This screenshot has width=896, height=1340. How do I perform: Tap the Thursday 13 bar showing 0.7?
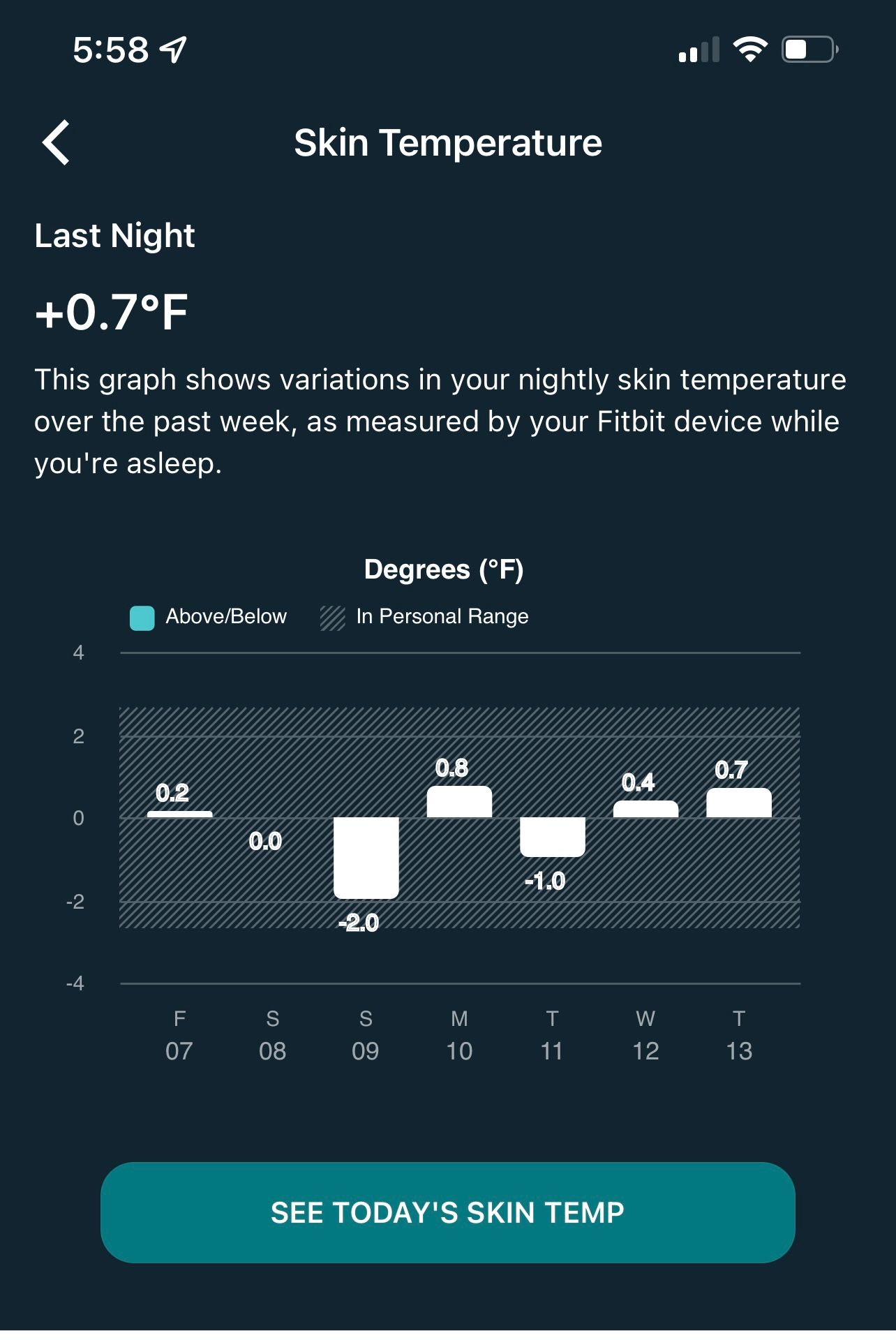[x=739, y=803]
